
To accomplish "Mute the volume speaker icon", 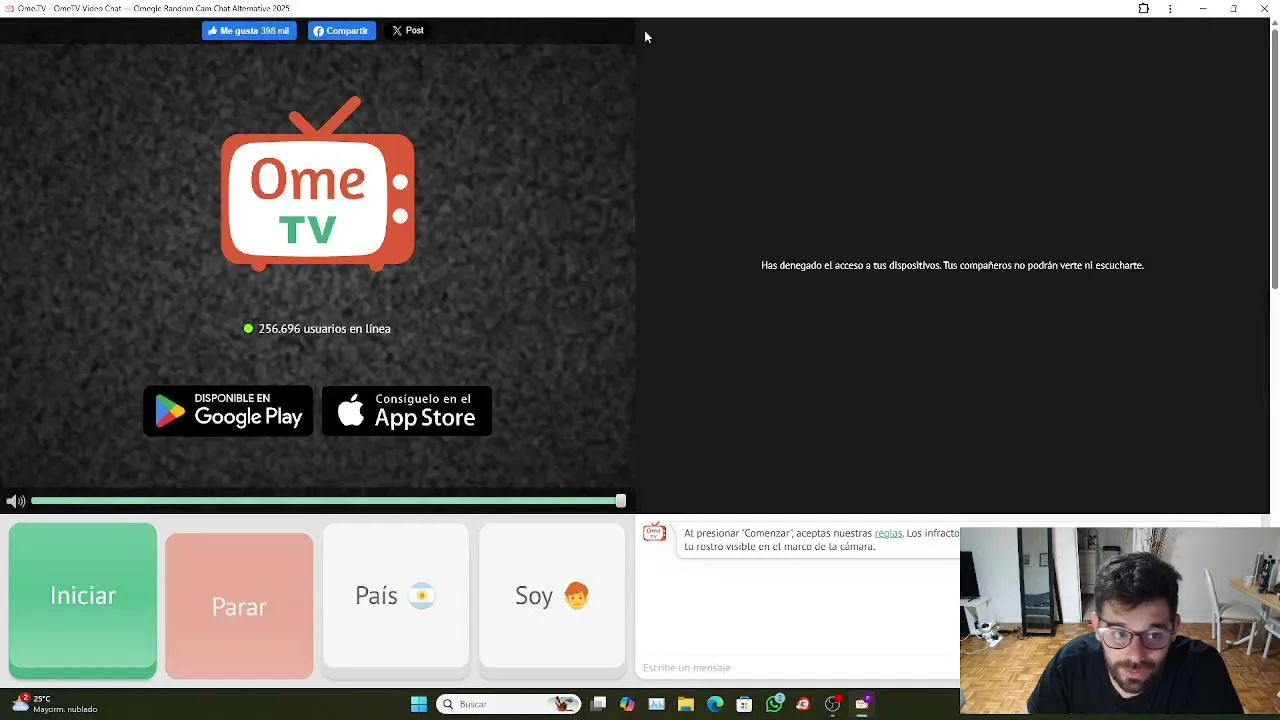I will 15,501.
